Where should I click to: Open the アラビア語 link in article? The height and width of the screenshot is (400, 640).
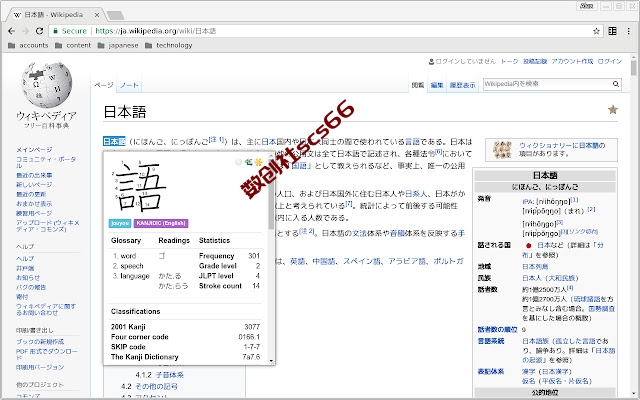(407, 261)
